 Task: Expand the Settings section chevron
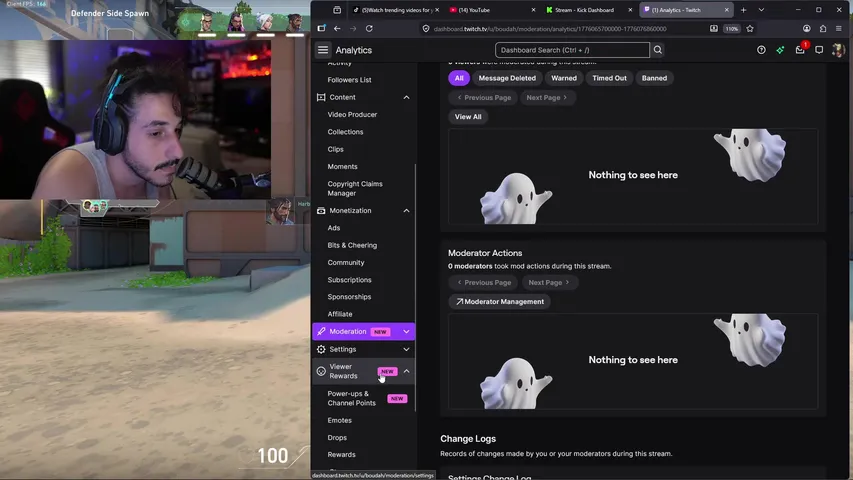406,349
